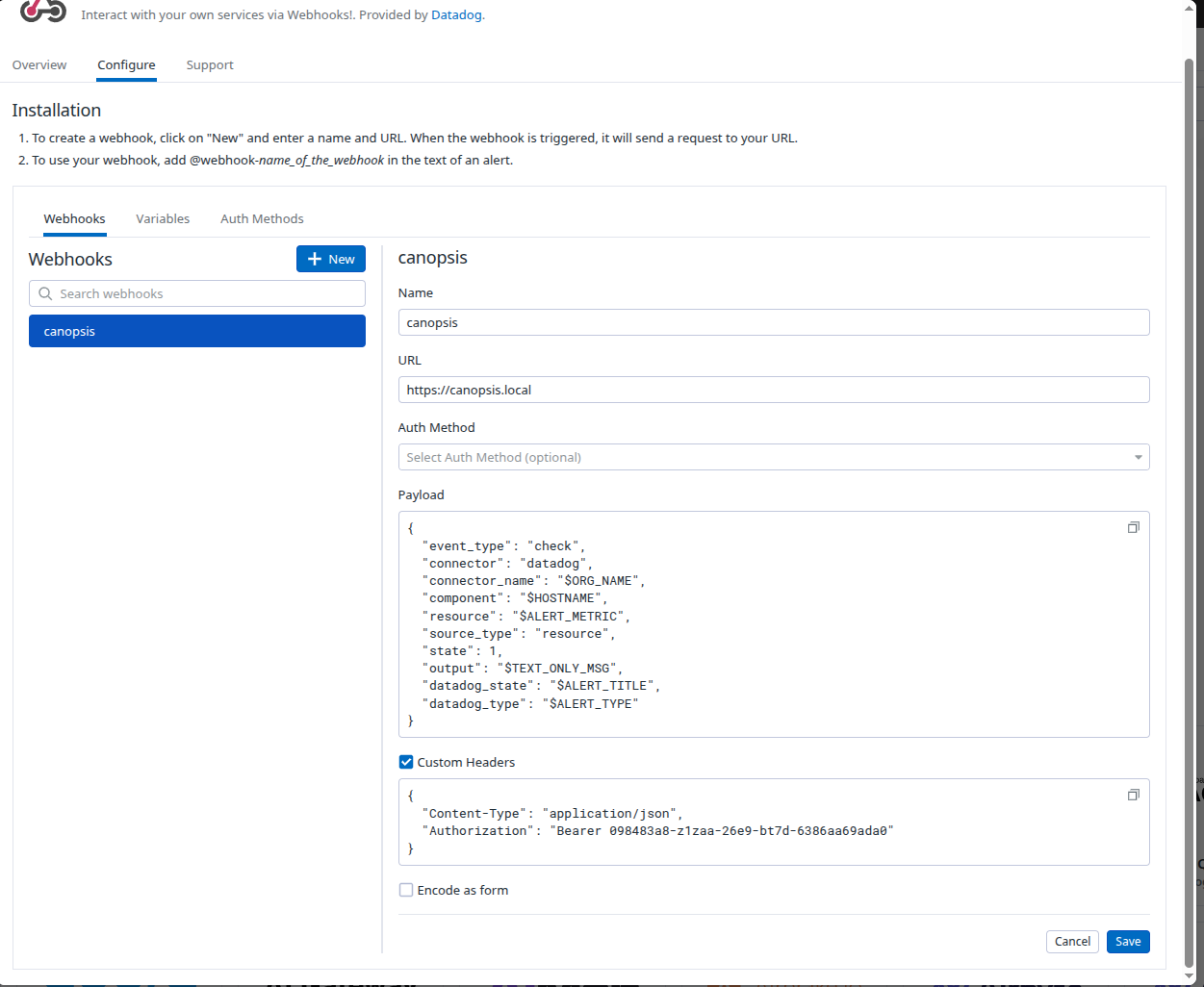
Task: Toggle the Custom Headers checkbox
Action: [406, 762]
